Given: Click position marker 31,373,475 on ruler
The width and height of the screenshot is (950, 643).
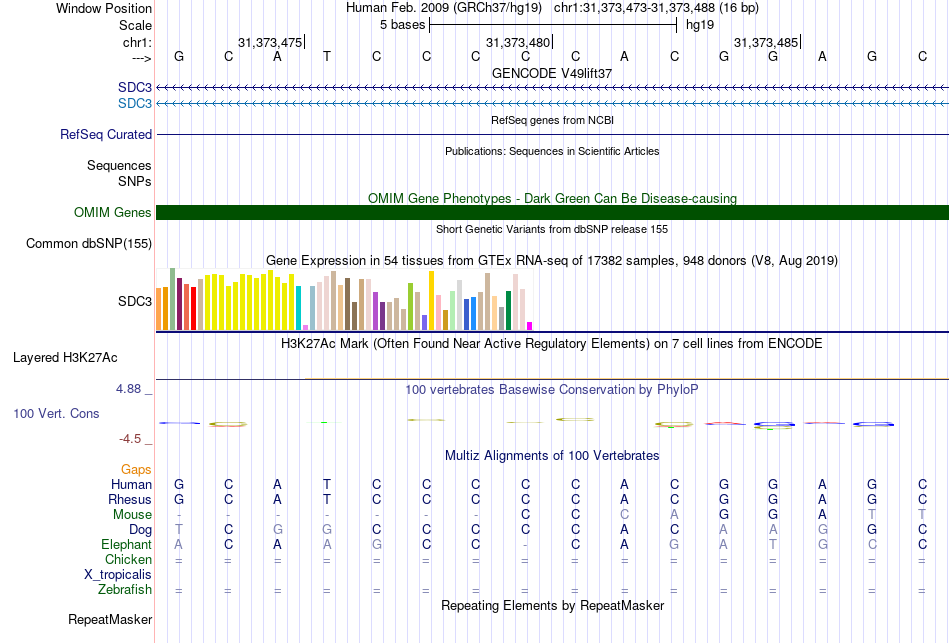Looking at the screenshot, I should [x=270, y=42].
